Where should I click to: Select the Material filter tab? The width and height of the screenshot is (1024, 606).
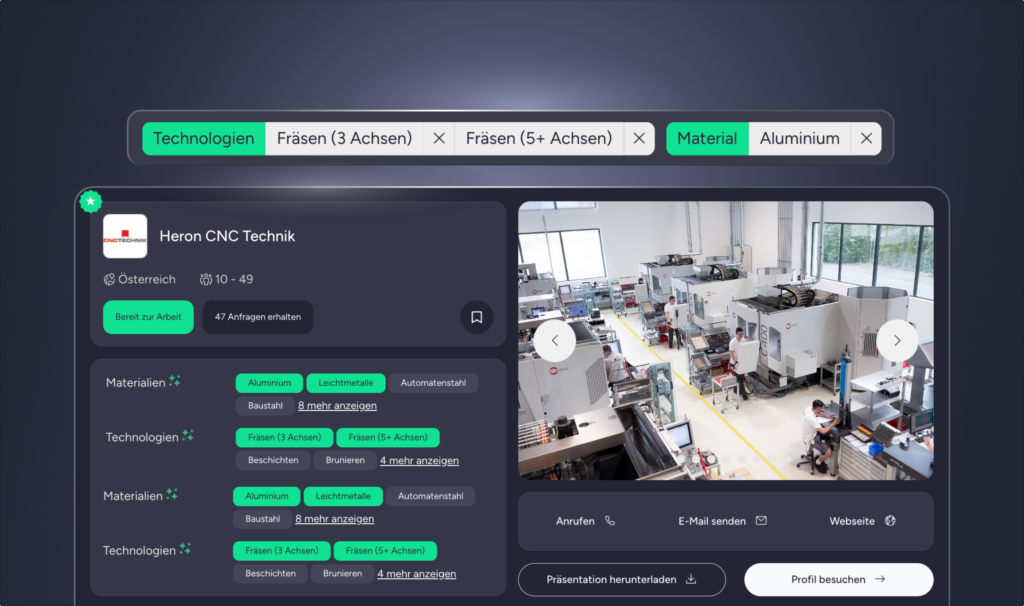click(707, 139)
